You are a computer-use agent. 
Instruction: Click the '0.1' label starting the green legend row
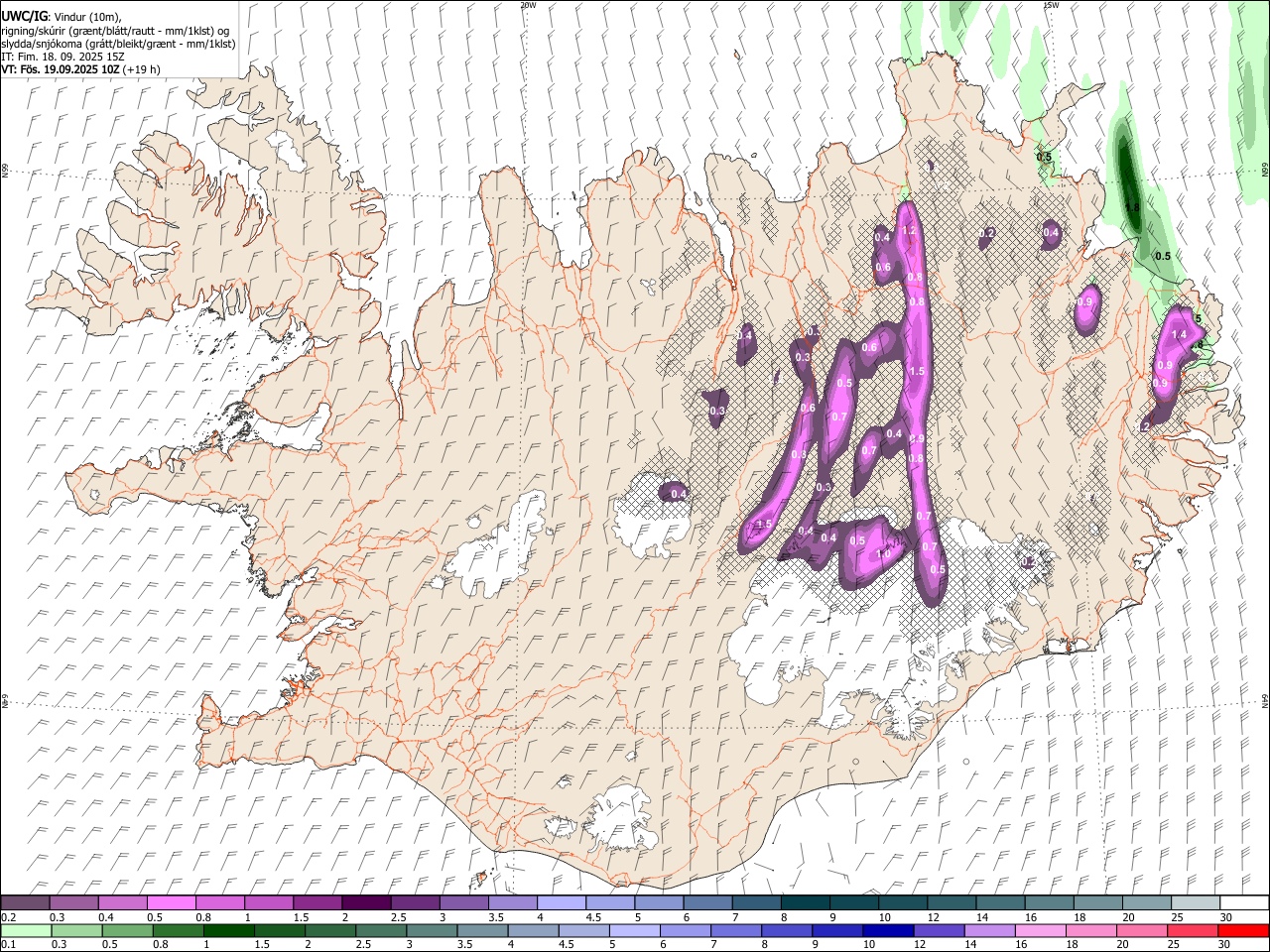[x=8, y=945]
